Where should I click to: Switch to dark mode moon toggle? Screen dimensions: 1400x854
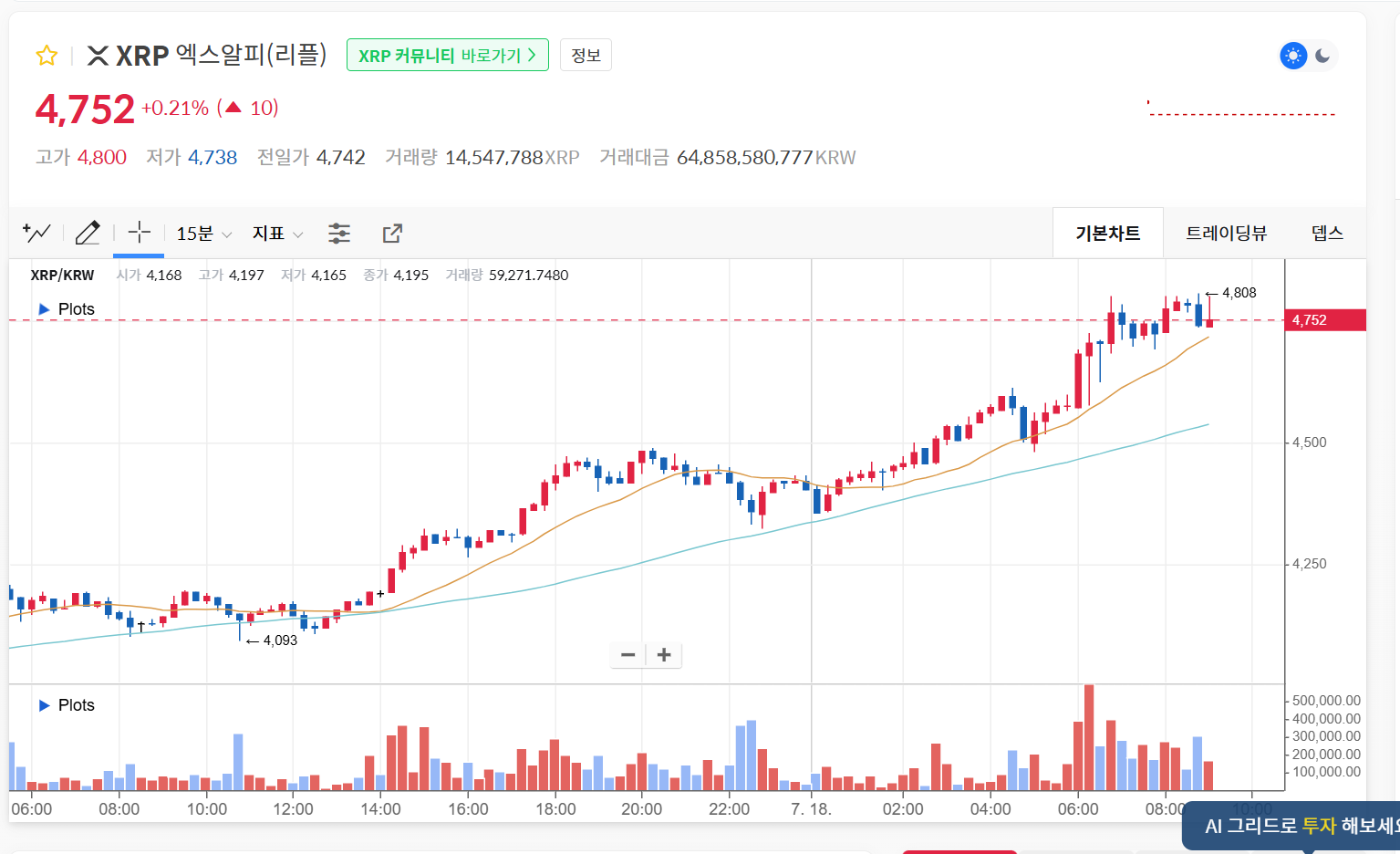tap(1323, 56)
